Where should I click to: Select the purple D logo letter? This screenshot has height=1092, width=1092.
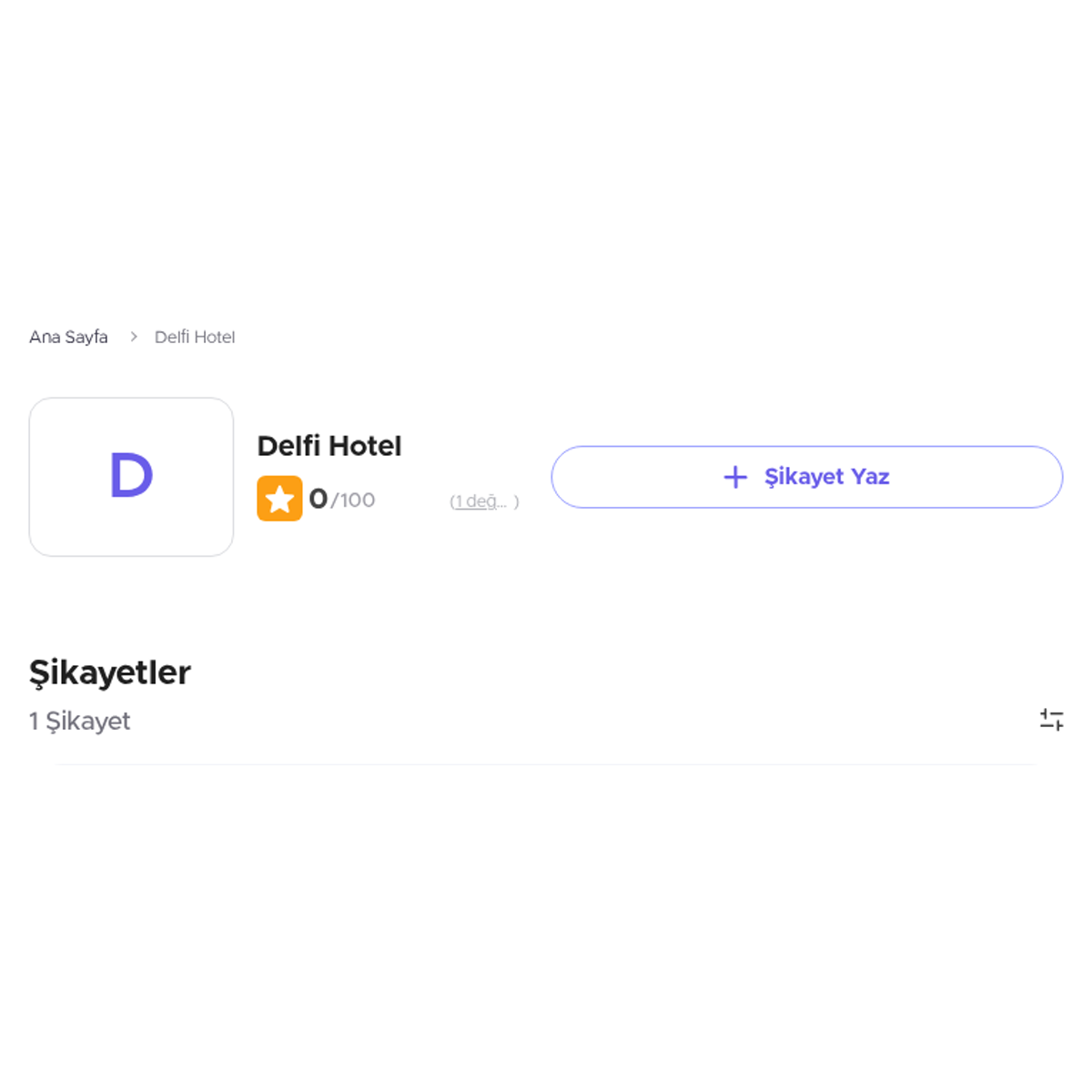click(x=131, y=475)
